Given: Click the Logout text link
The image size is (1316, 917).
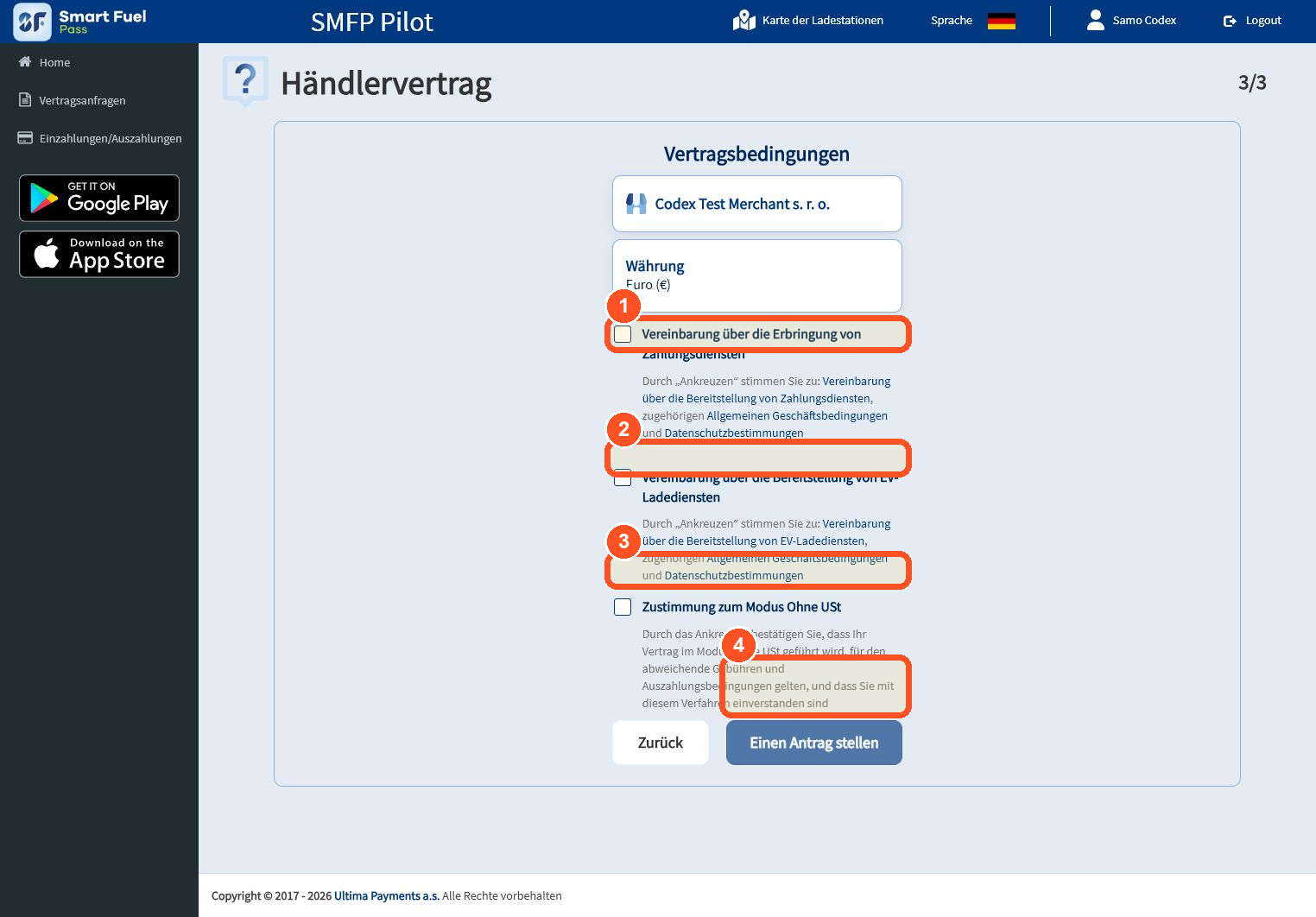Looking at the screenshot, I should click(1263, 20).
